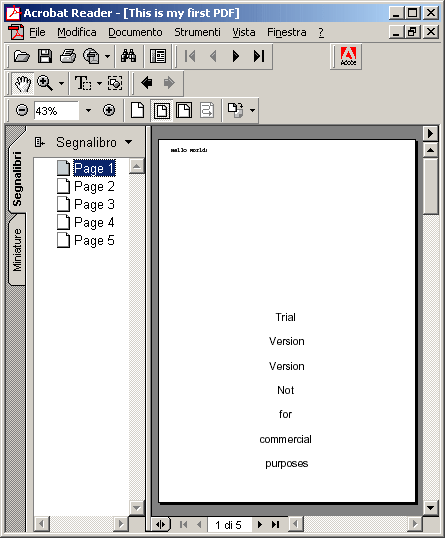445x538 pixels.
Task: Open the File menu
Action: coord(37,32)
